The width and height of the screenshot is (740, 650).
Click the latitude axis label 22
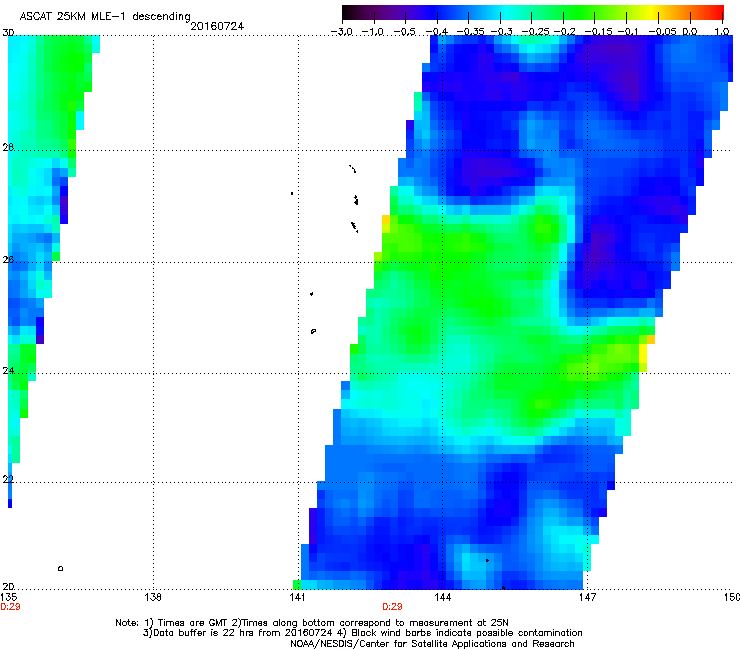click(x=8, y=479)
